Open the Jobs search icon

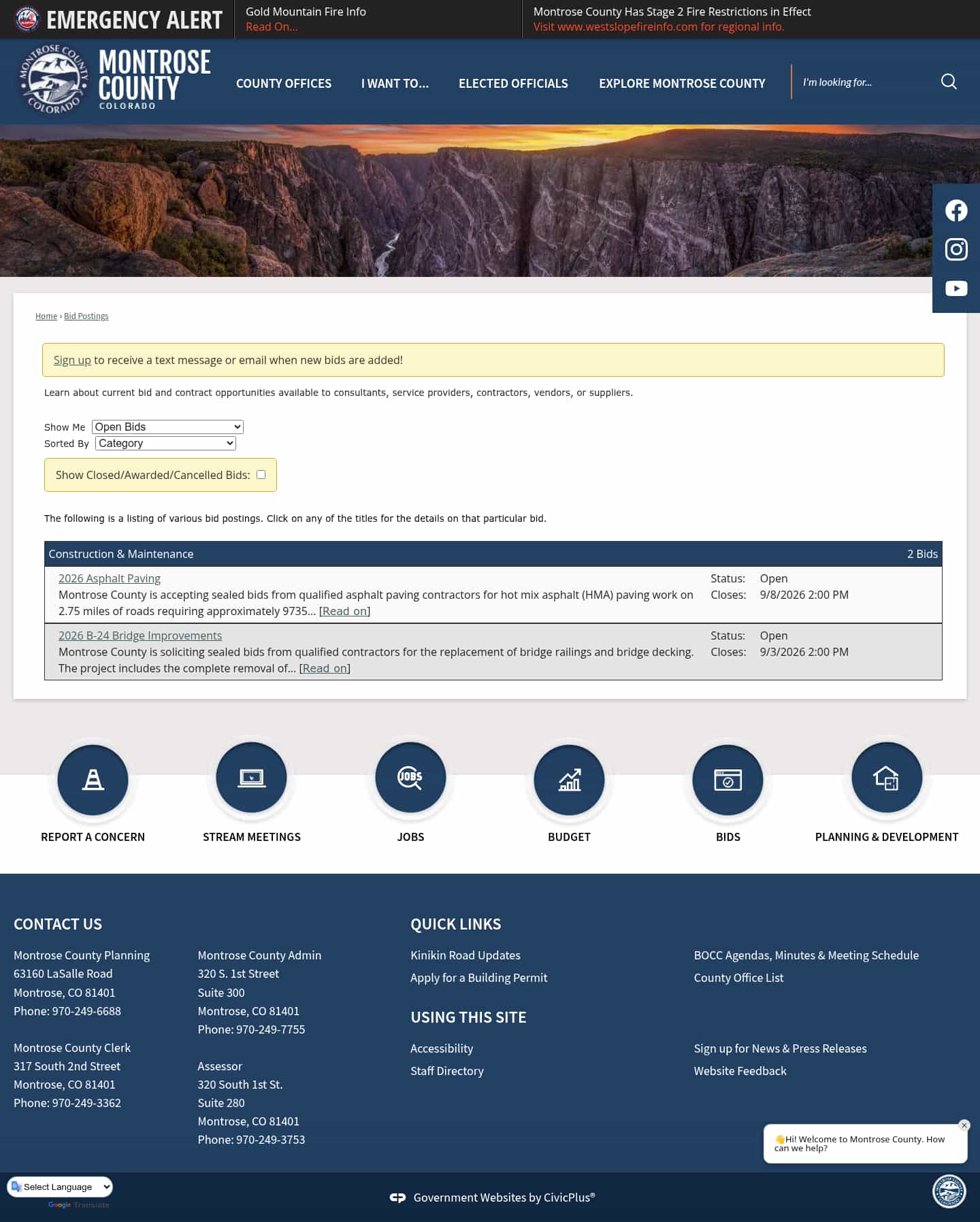click(x=410, y=777)
